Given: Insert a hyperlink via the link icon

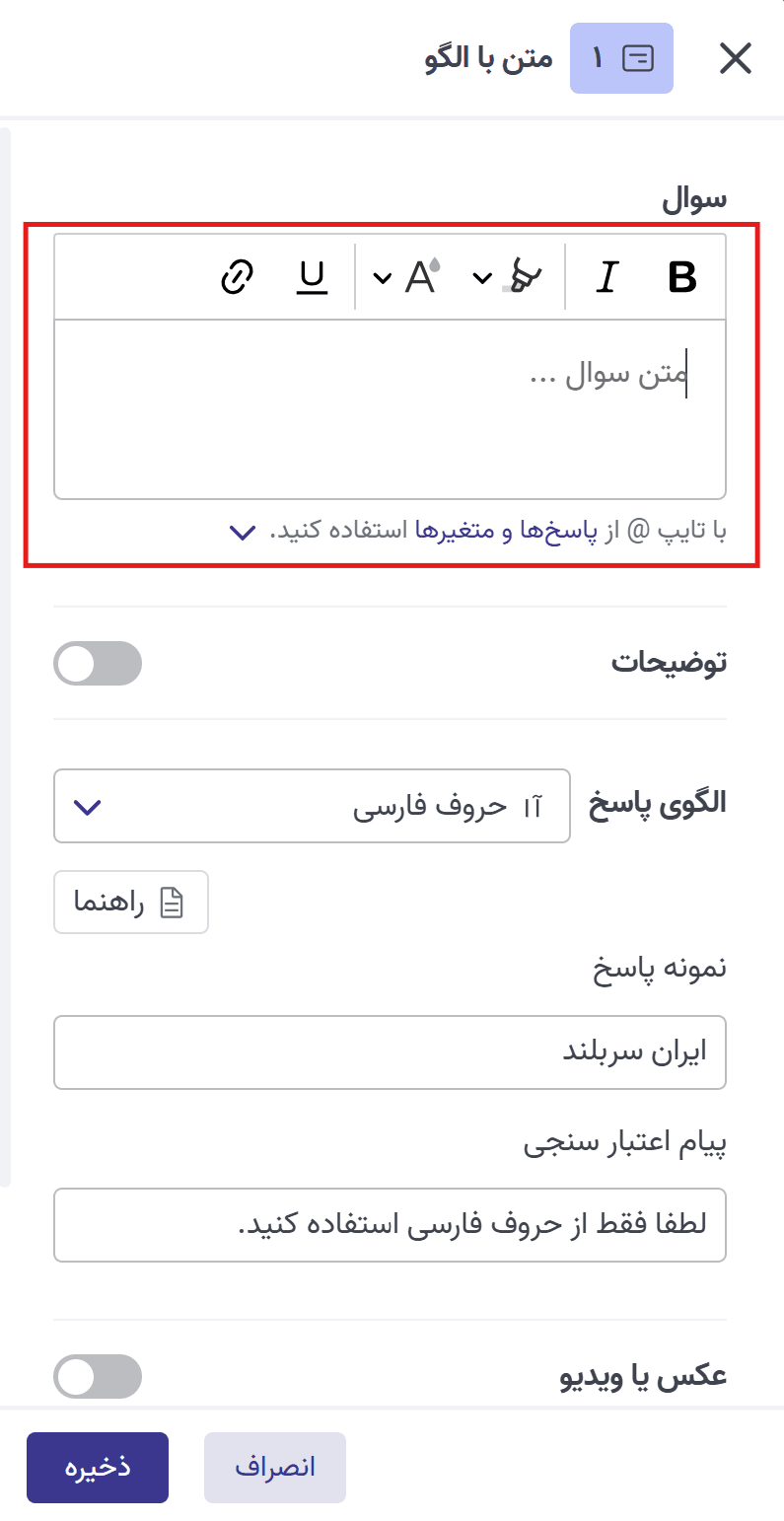Looking at the screenshot, I should point(237,277).
